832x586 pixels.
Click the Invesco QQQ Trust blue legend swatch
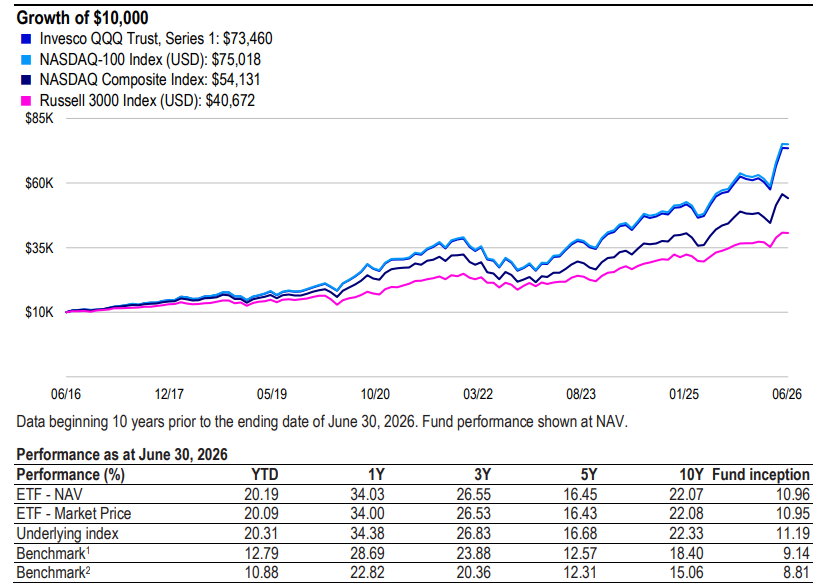point(25,39)
